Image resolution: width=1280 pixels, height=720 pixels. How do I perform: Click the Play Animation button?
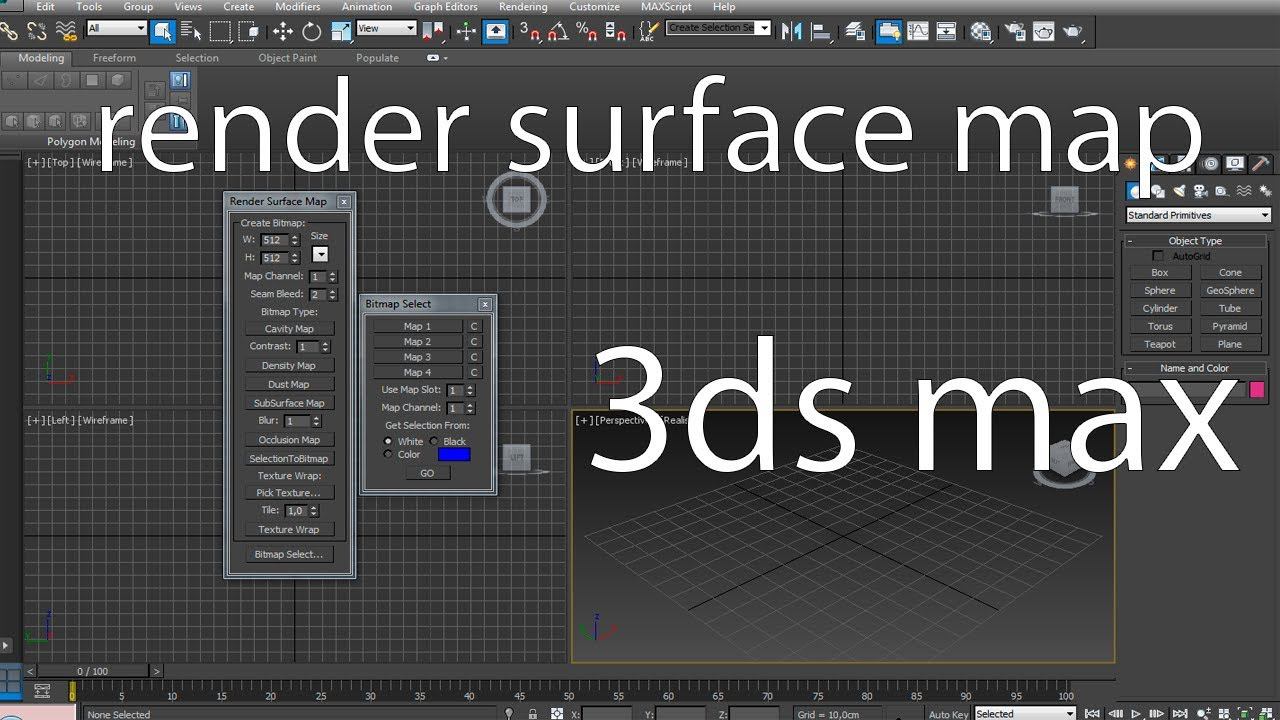click(1137, 714)
